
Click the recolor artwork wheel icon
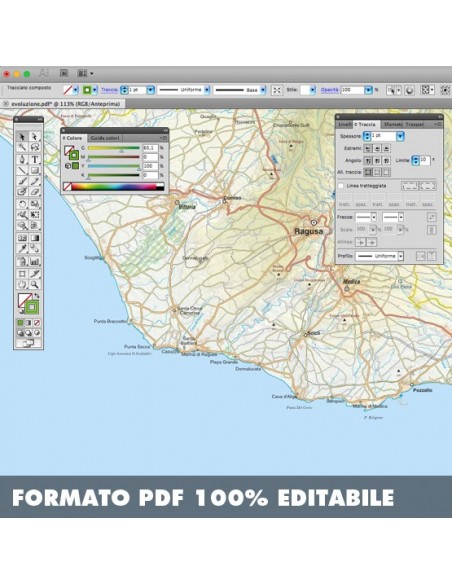pyautogui.click(x=410, y=90)
